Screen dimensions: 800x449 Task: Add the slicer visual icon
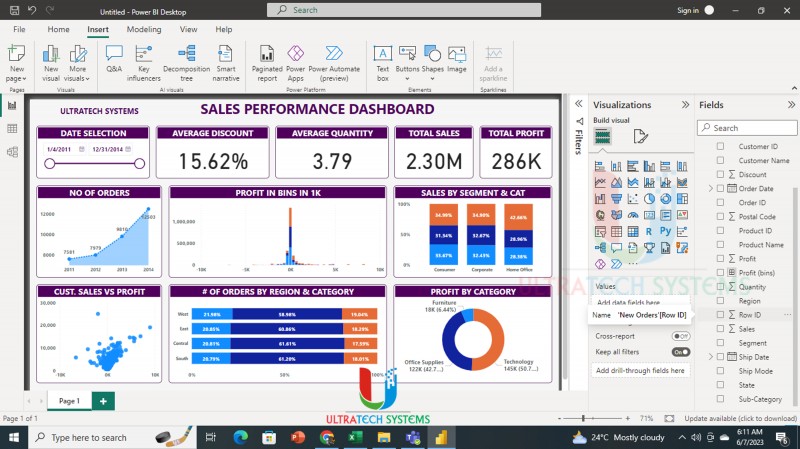(600, 231)
